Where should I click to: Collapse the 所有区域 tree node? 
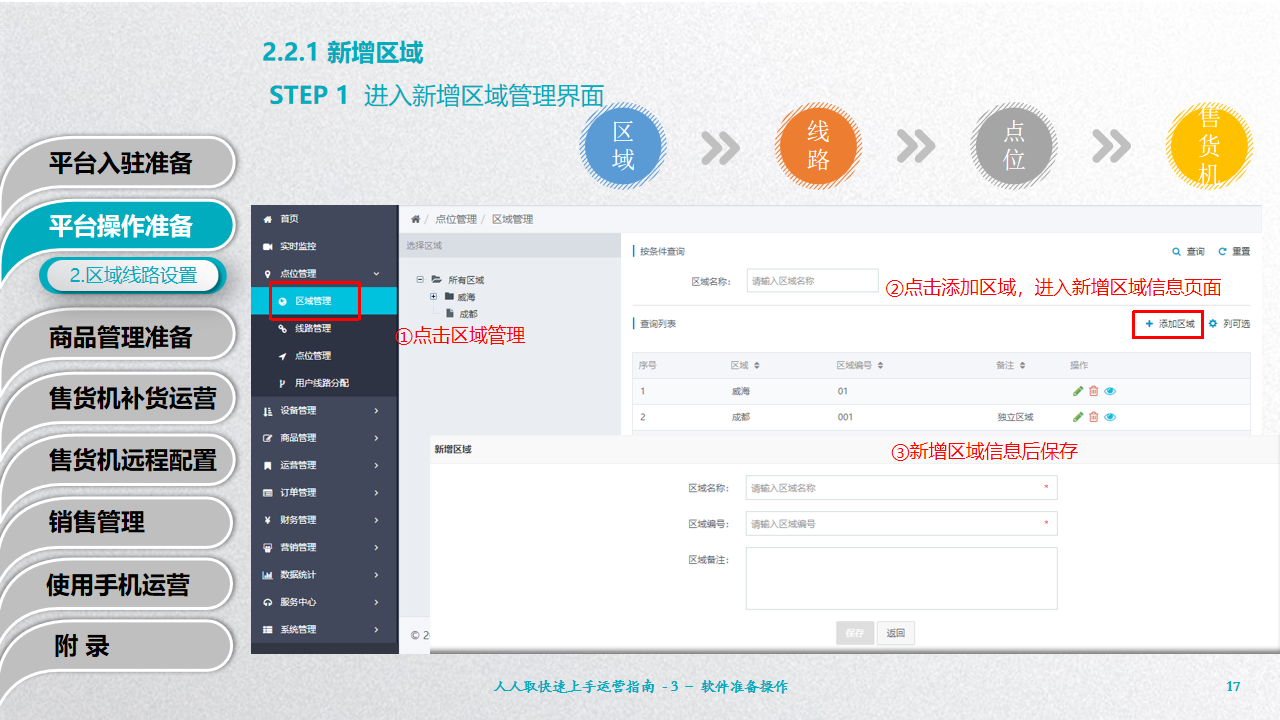click(421, 281)
